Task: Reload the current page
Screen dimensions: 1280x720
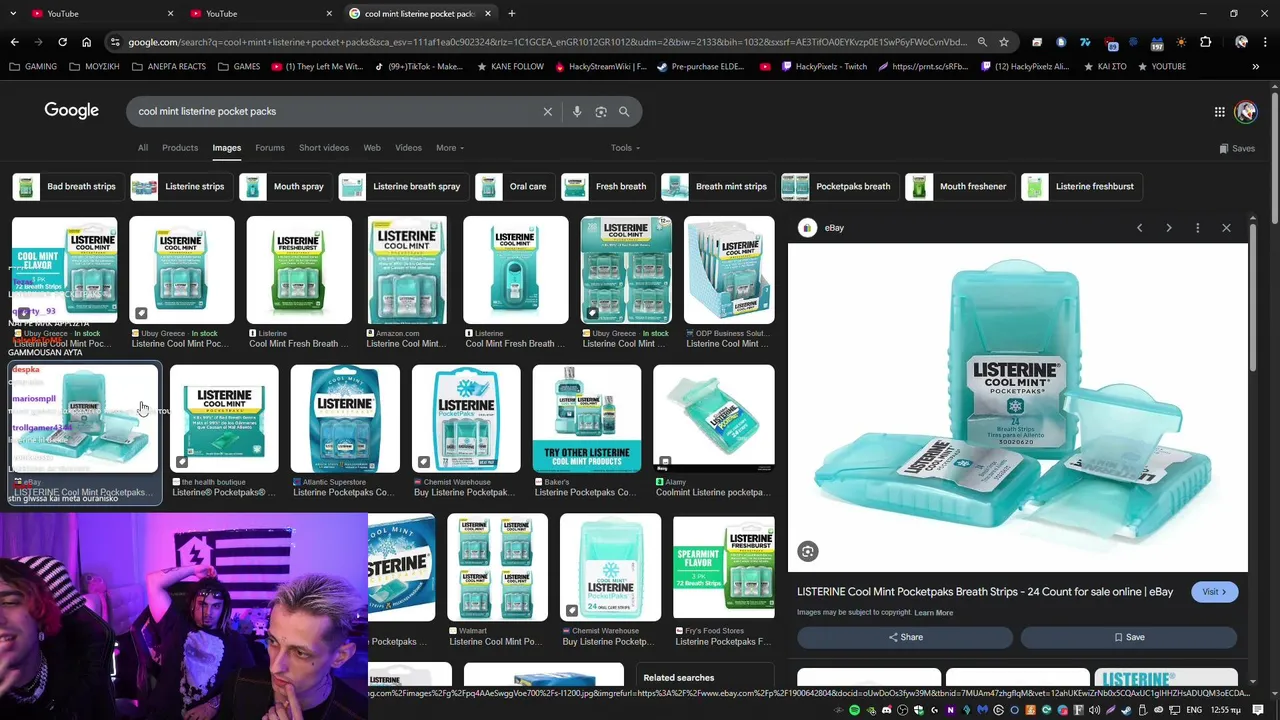Action: [62, 42]
